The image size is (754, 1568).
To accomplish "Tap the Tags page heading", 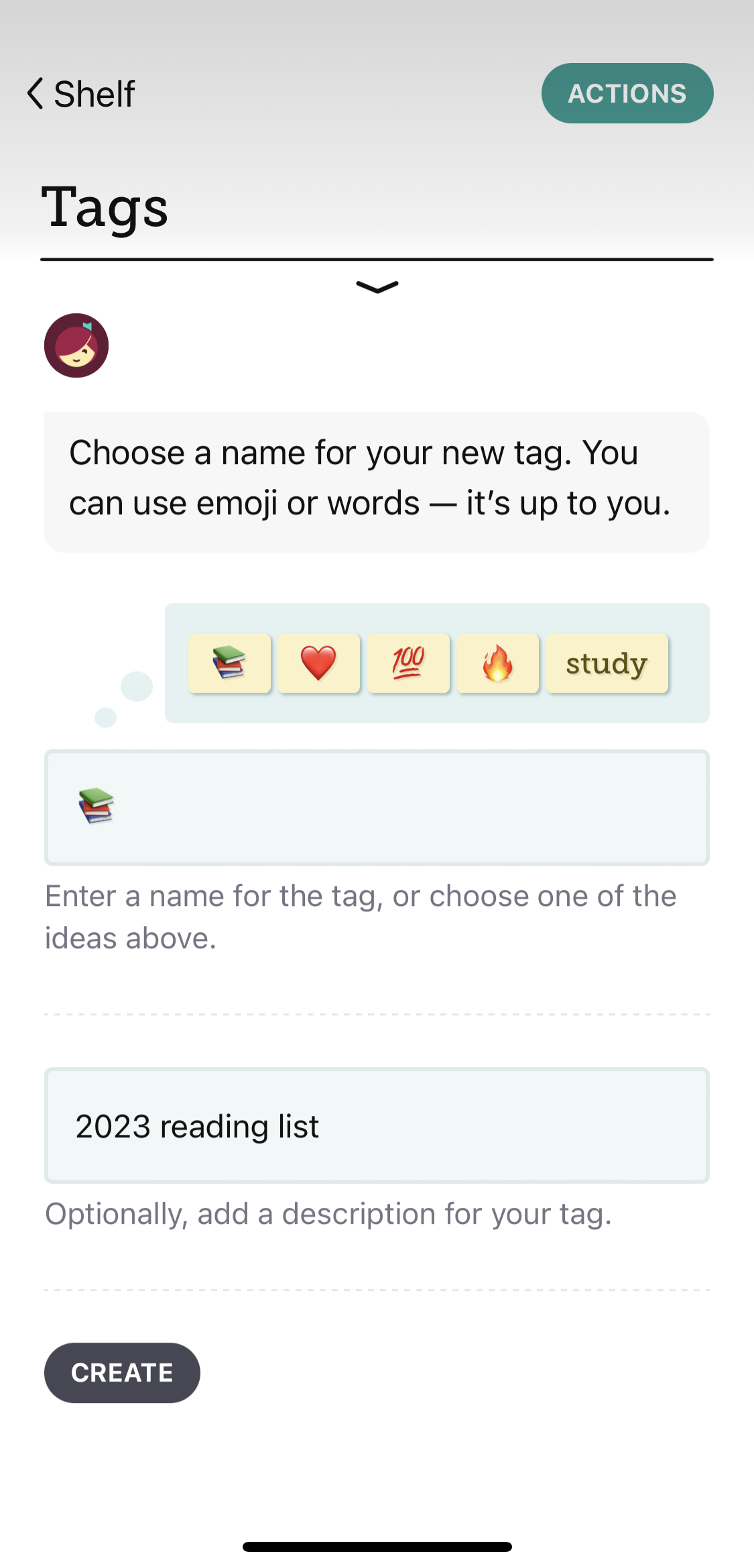I will [105, 207].
